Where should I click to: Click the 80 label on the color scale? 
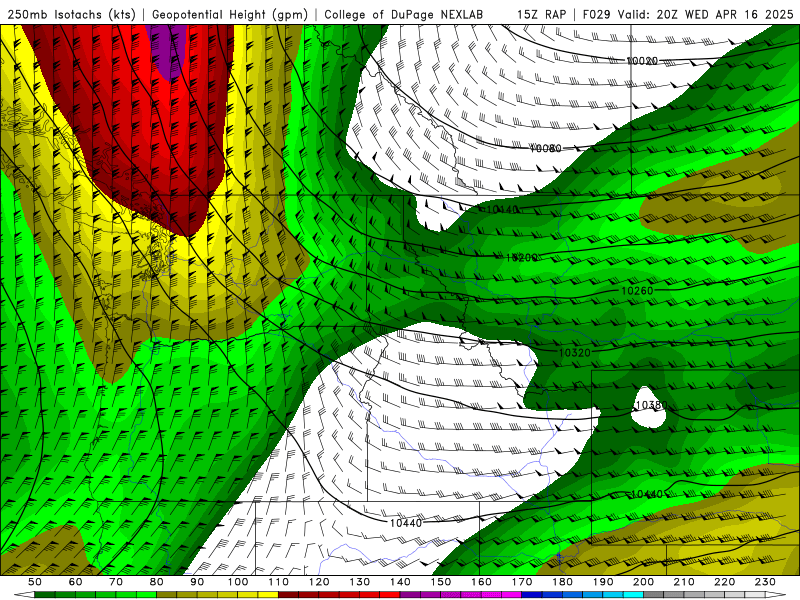(157, 582)
